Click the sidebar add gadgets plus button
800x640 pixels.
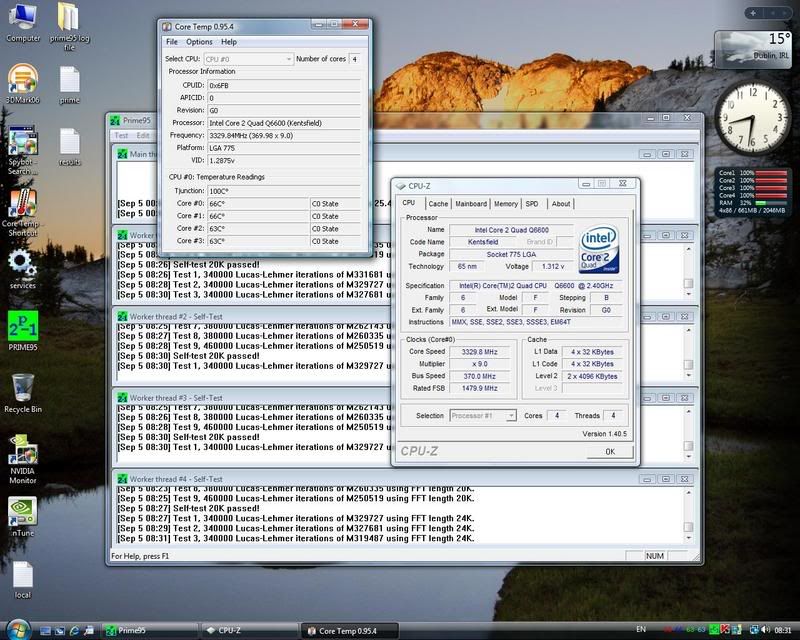click(x=753, y=13)
